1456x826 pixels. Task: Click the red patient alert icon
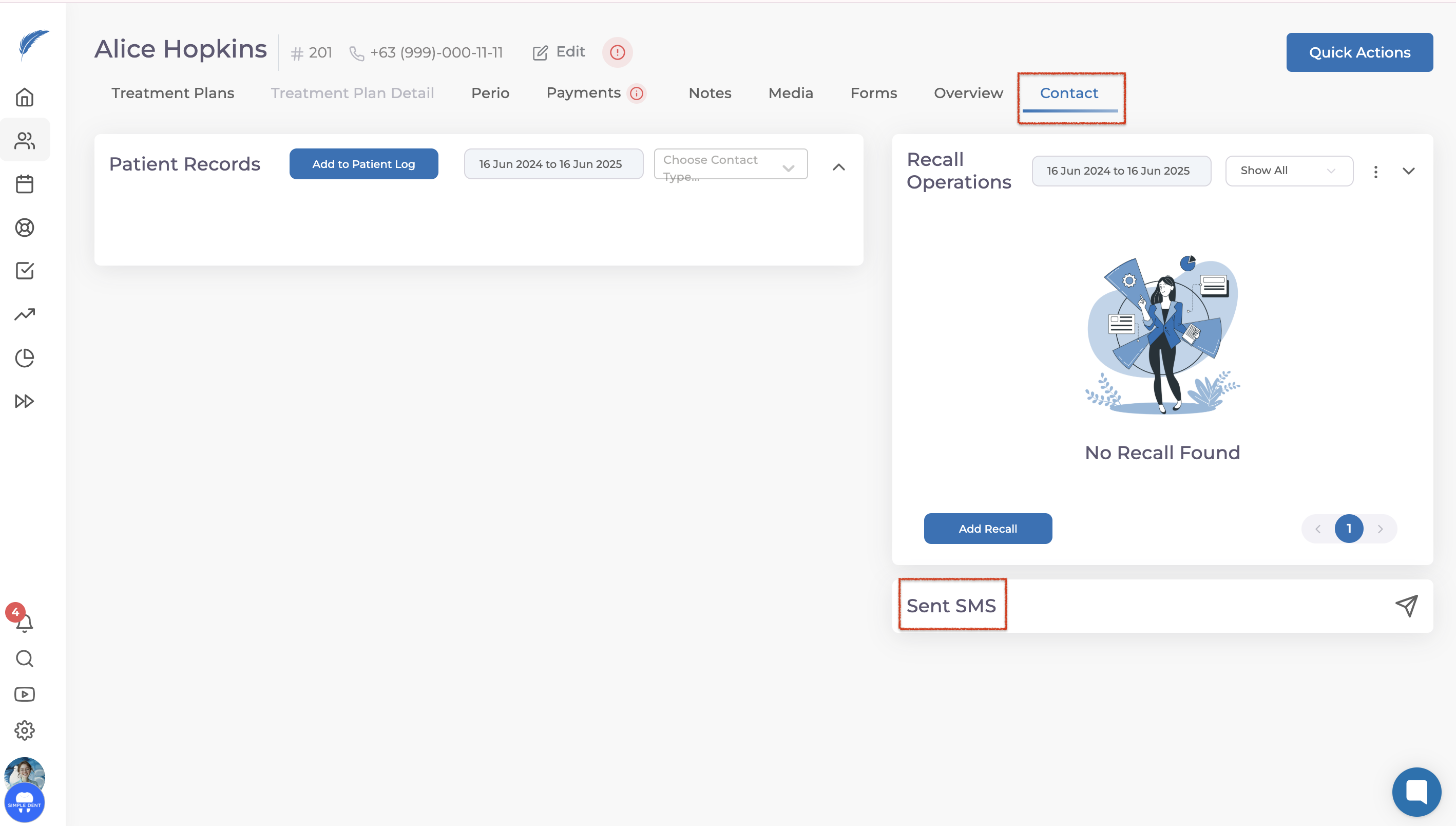tap(617, 52)
